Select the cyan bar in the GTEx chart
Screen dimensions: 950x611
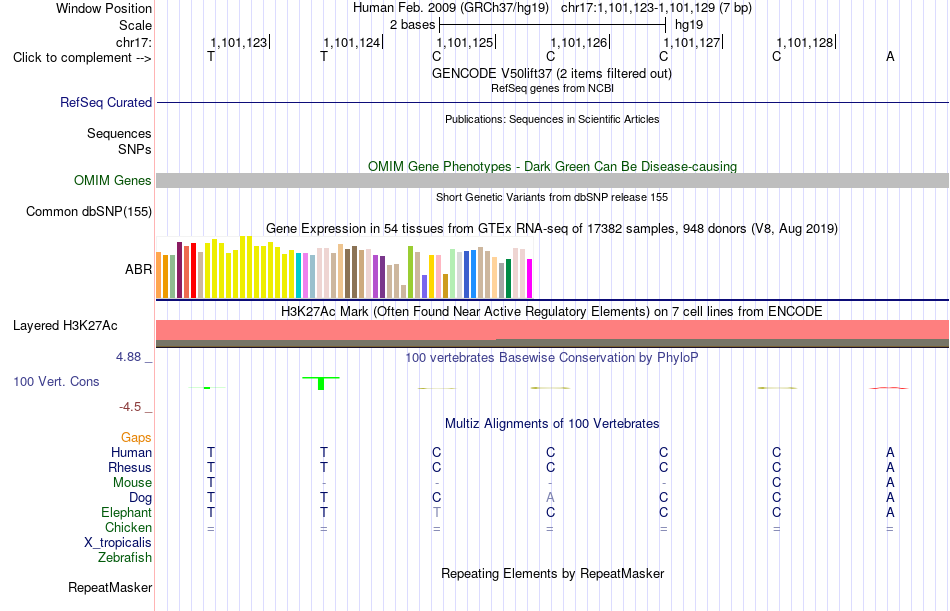[299, 275]
